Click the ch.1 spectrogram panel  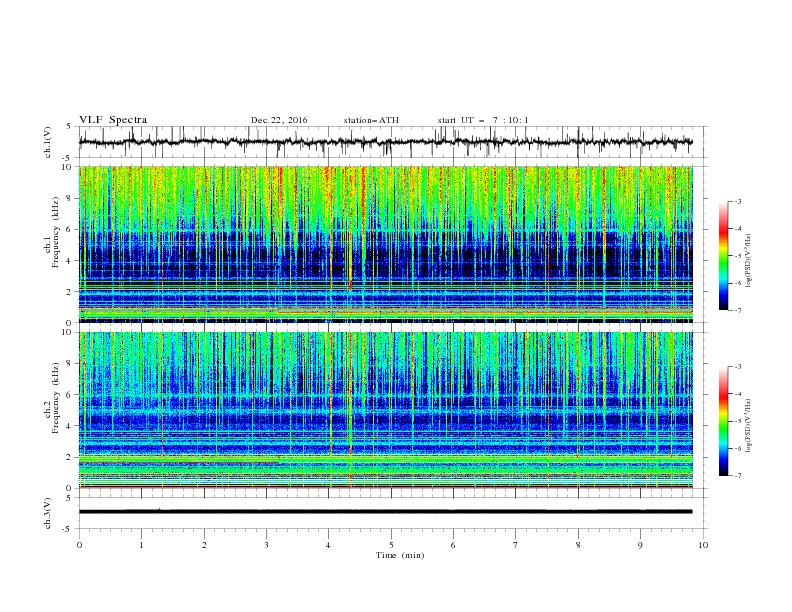pos(386,244)
